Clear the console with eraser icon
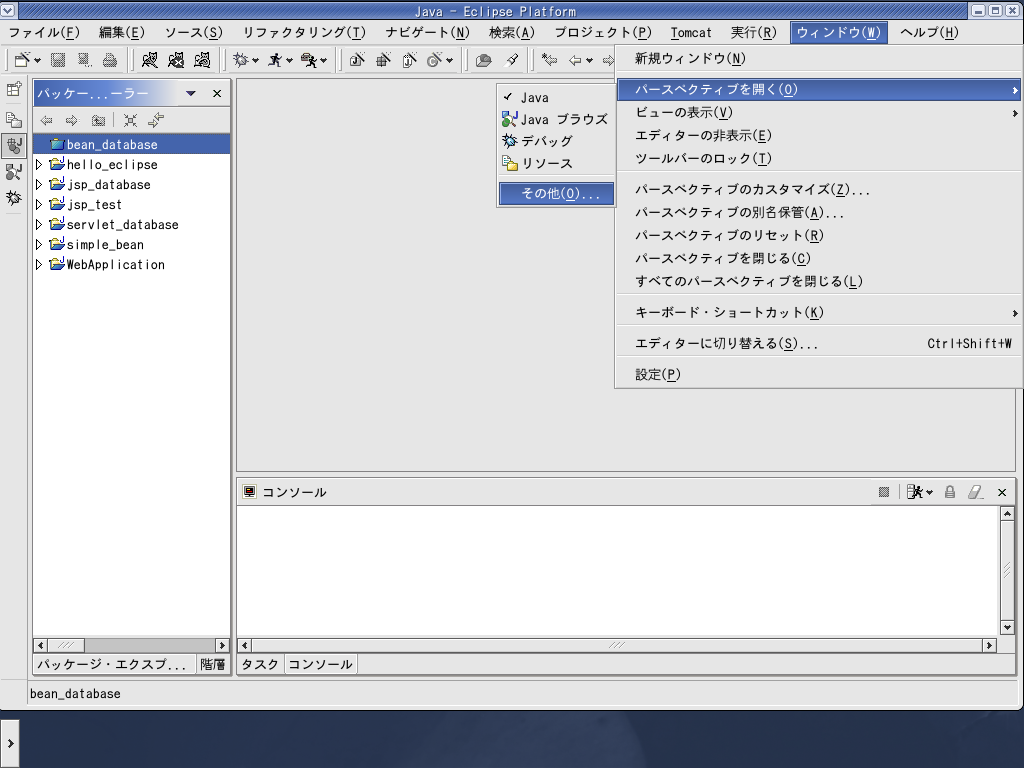Viewport: 1024px width, 768px height. pyautogui.click(x=975, y=492)
